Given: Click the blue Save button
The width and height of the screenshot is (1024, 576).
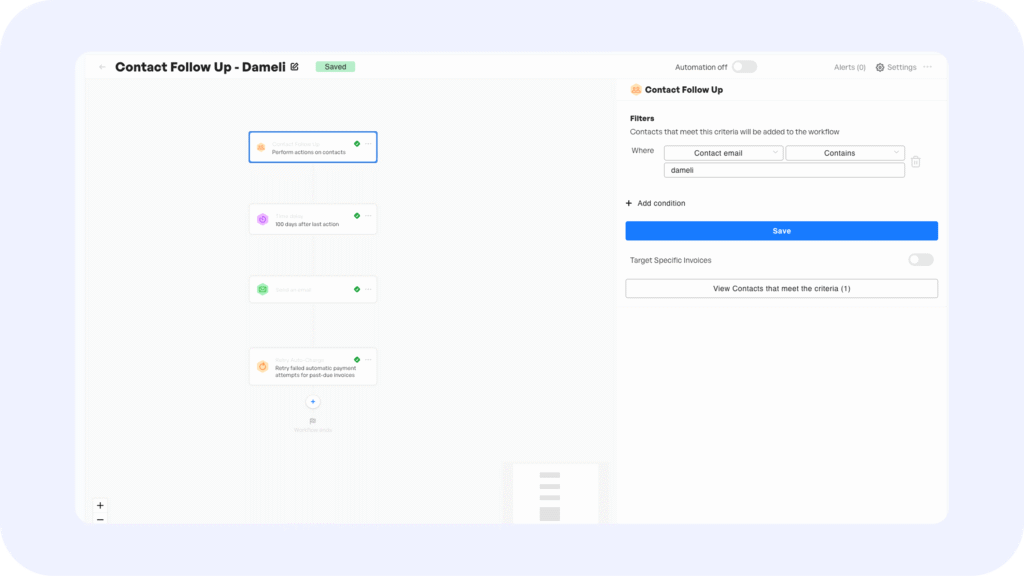Looking at the screenshot, I should point(781,231).
